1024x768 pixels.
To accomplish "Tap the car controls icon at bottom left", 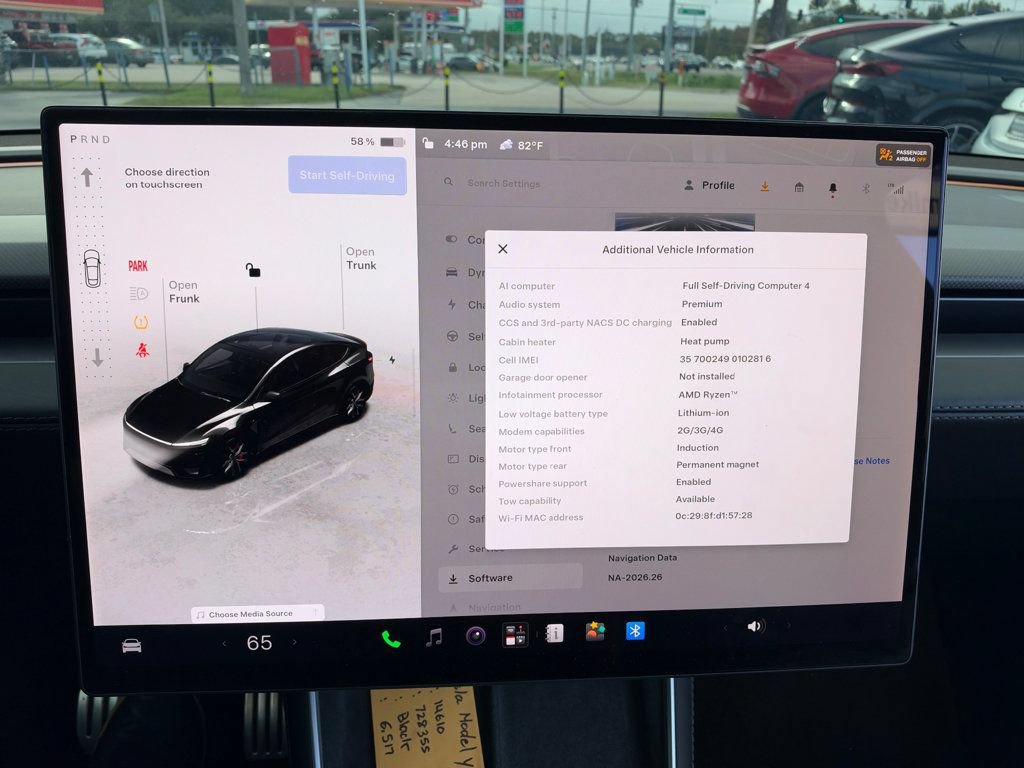I will (x=132, y=646).
